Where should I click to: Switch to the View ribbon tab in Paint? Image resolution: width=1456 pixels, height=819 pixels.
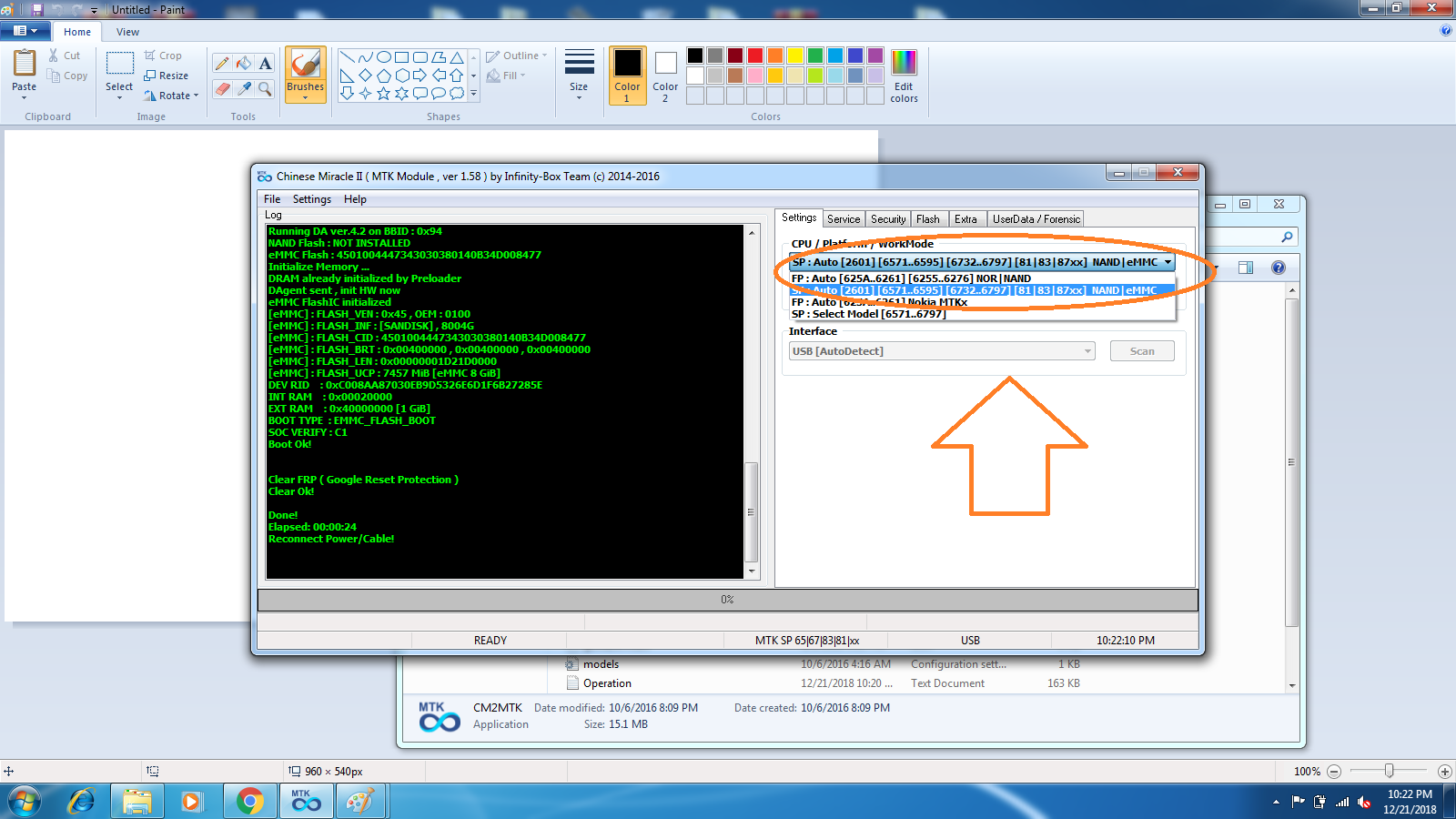coord(127,32)
